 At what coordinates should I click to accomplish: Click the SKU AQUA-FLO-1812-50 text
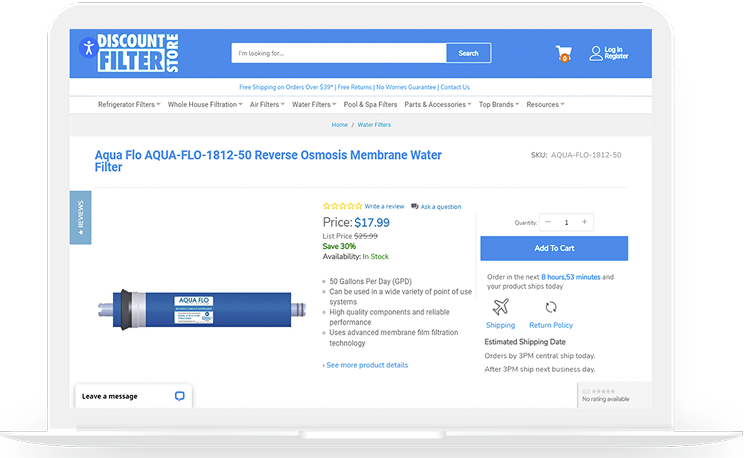pyautogui.click(x=576, y=155)
